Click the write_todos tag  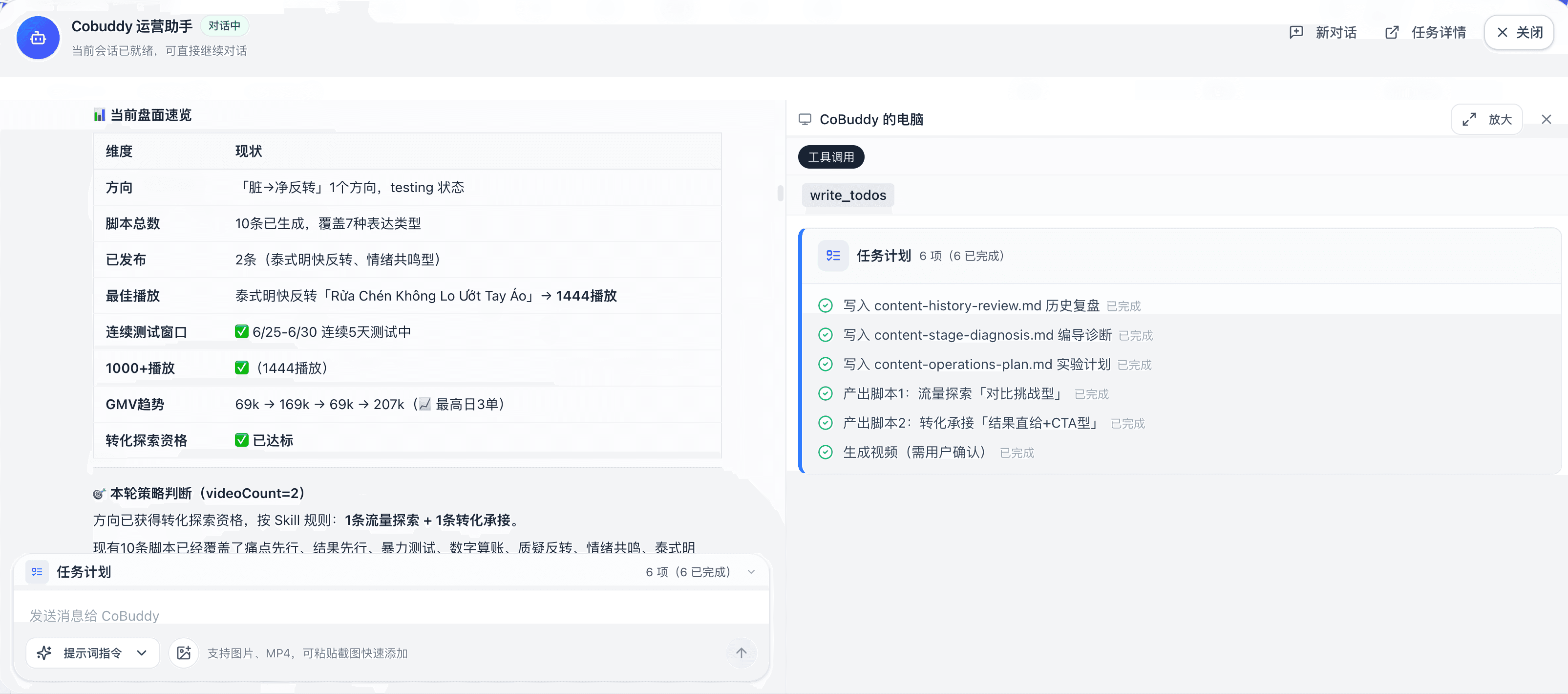(x=848, y=195)
